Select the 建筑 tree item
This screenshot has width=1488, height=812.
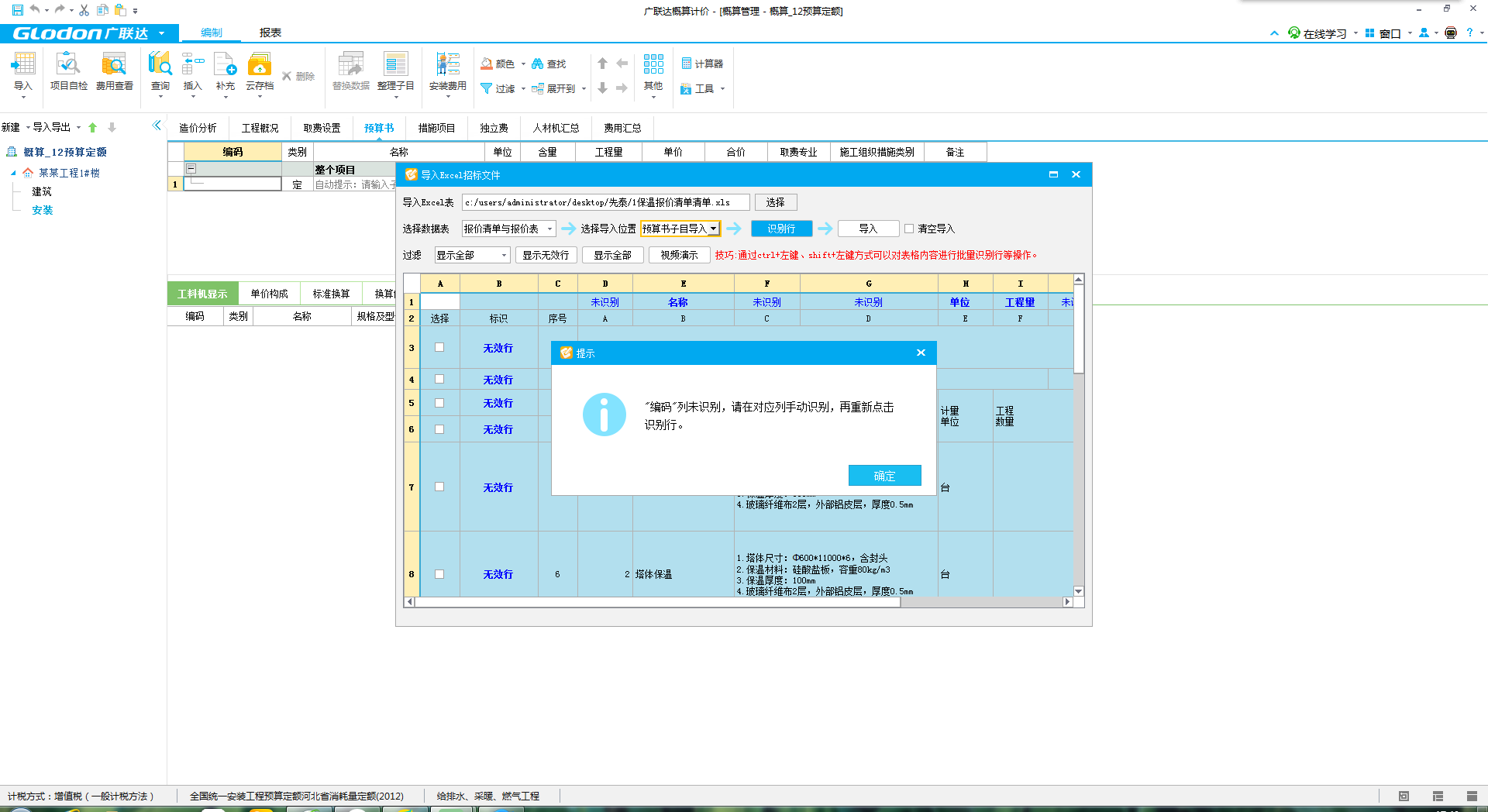tap(42, 191)
